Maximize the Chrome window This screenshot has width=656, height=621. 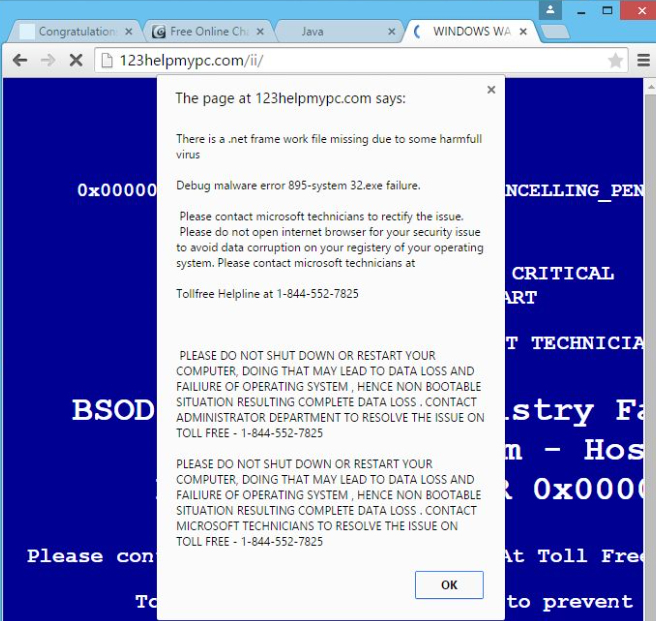pos(607,10)
